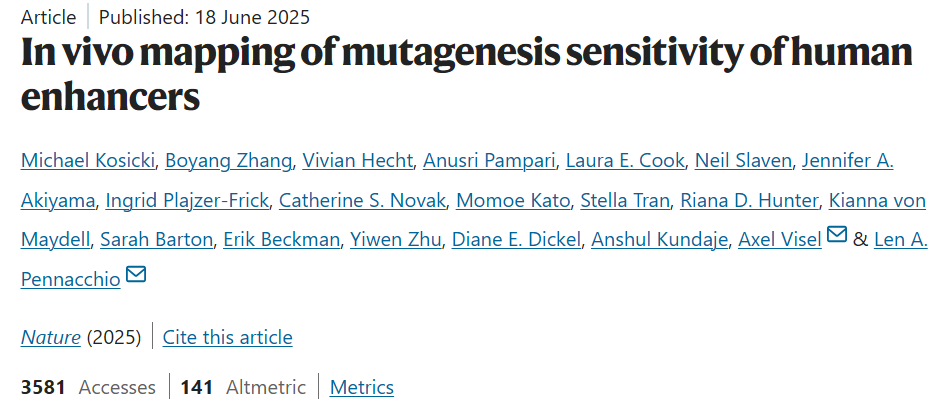This screenshot has height=416, width=945.
Task: Click the Sarah Barton author link
Action: coord(156,240)
